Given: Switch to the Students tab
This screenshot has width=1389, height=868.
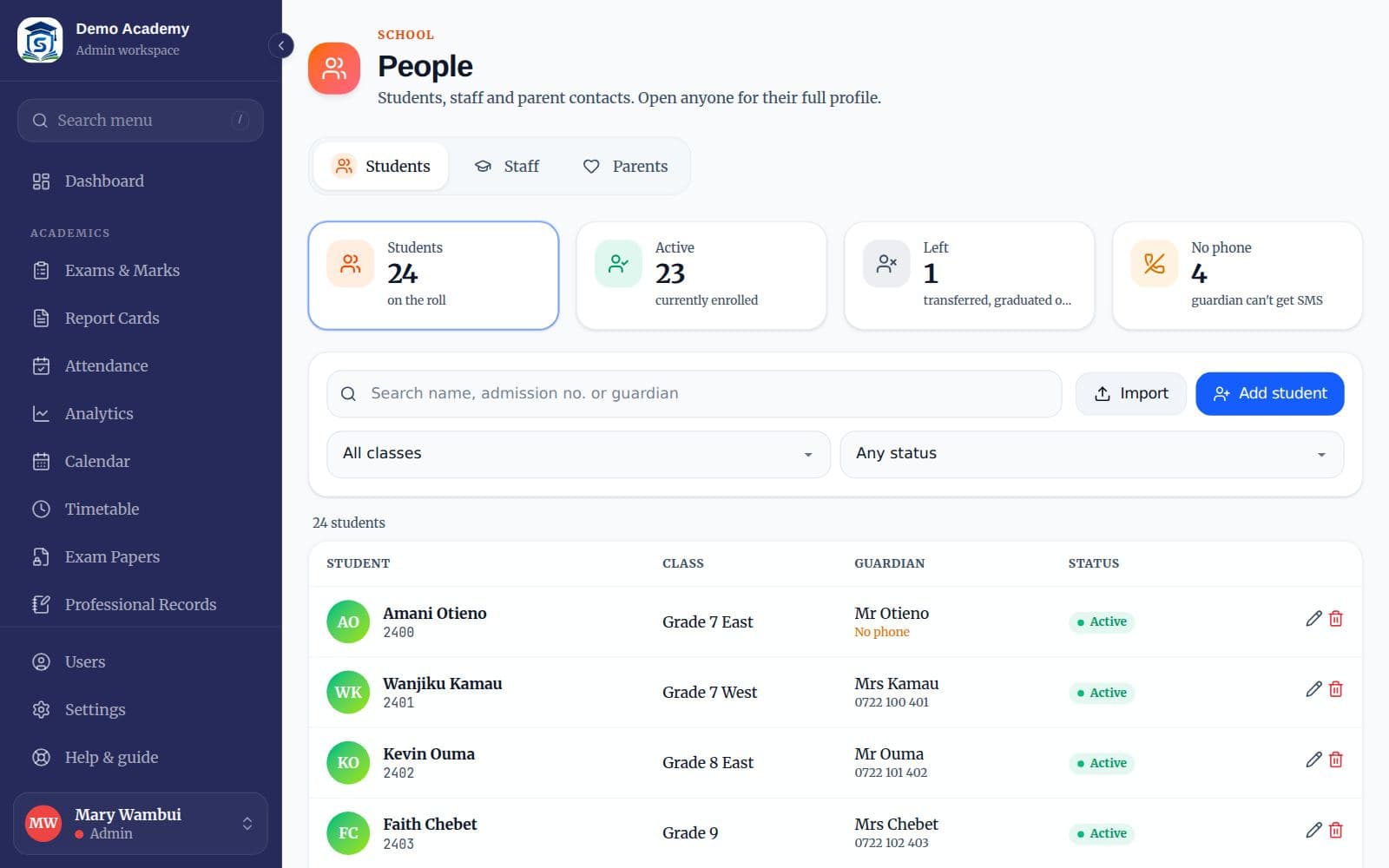Looking at the screenshot, I should (x=381, y=166).
